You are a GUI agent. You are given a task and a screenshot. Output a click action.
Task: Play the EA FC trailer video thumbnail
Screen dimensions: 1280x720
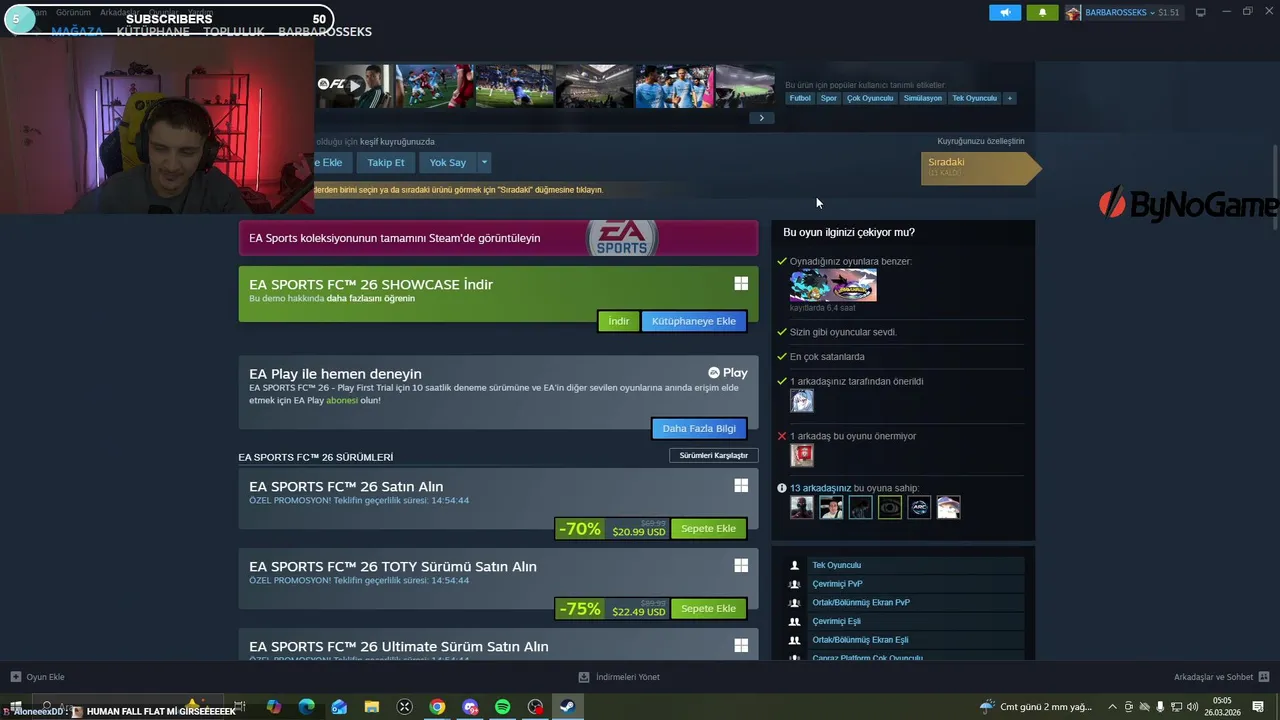[354, 86]
